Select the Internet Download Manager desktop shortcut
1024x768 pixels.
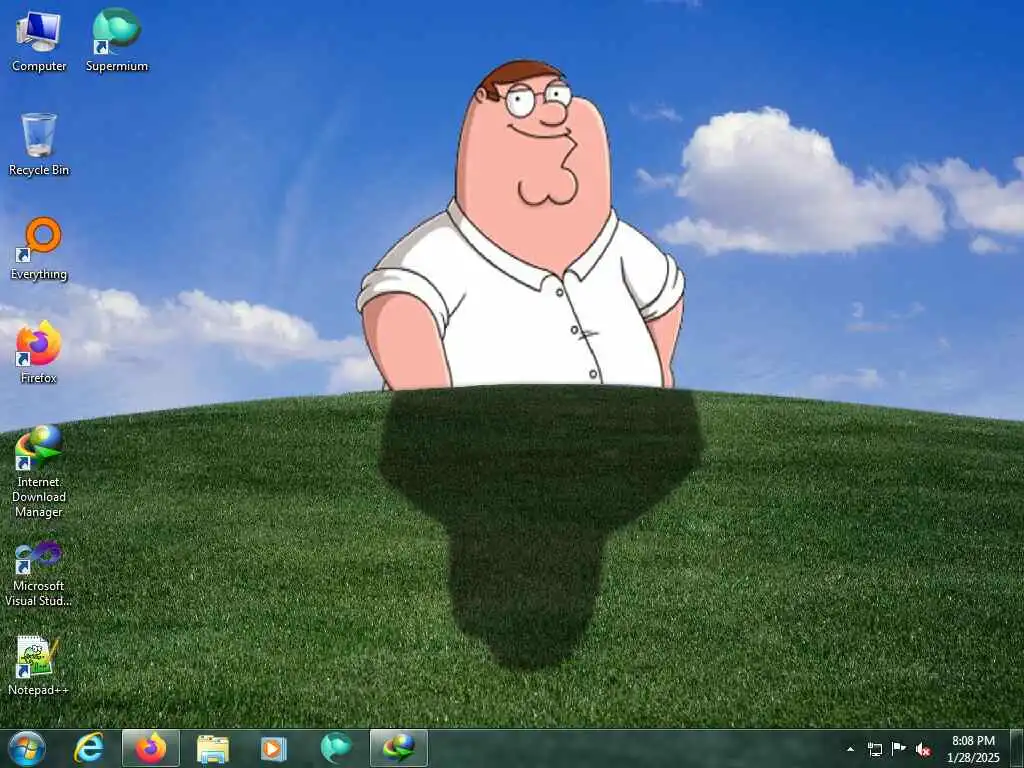[x=39, y=472]
